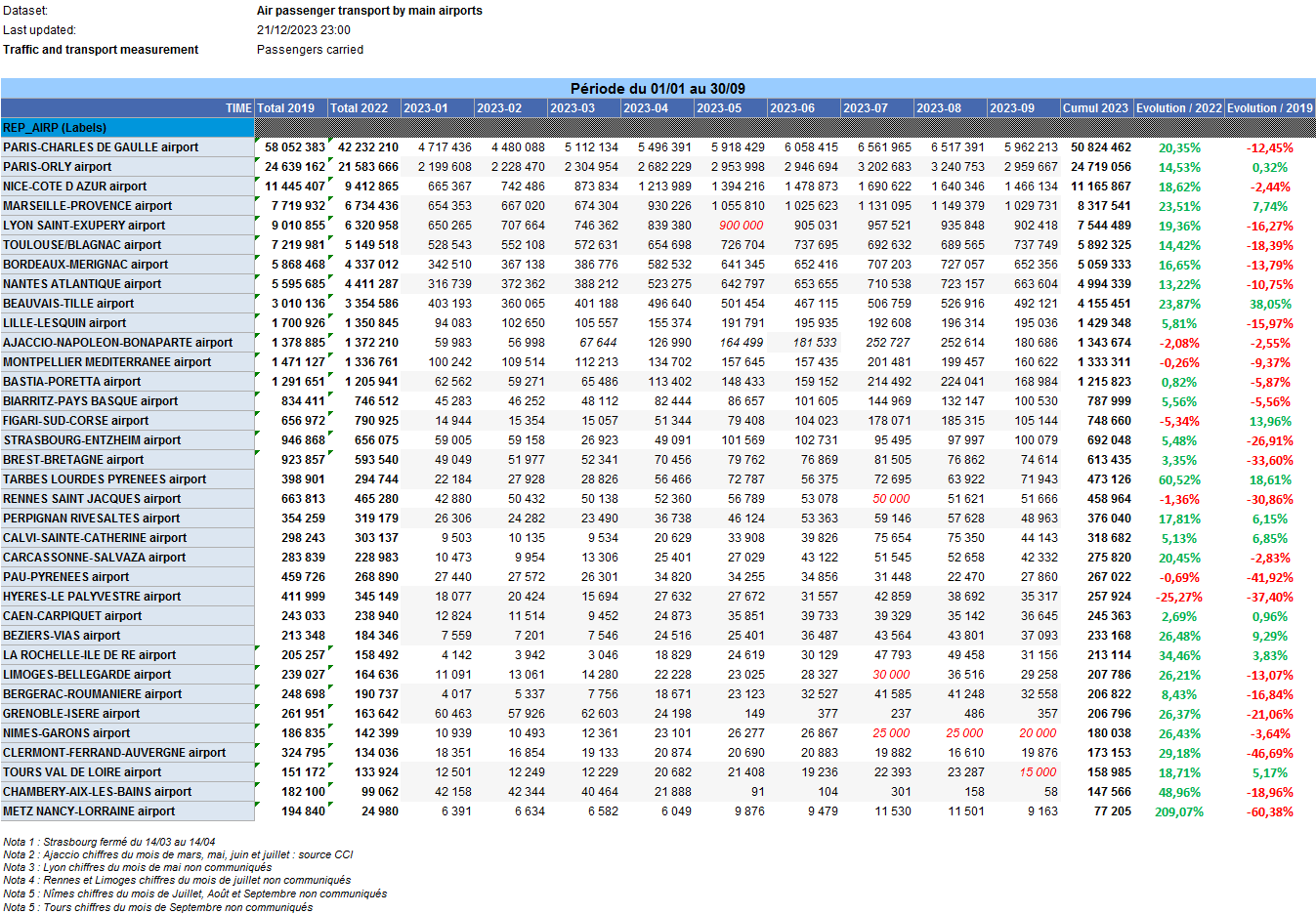Image resolution: width=1316 pixels, height=914 pixels.
Task: Click 'BEAUVAIS-TILLE airport' row label
Action: (127, 304)
